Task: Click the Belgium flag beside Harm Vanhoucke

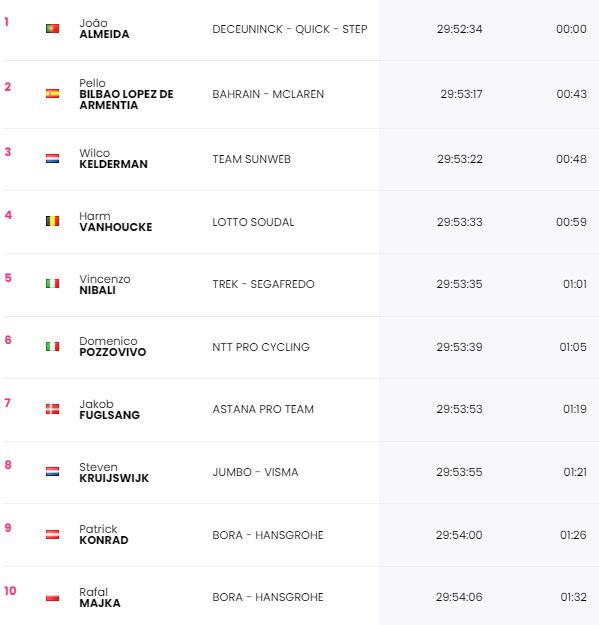Action: [52, 221]
